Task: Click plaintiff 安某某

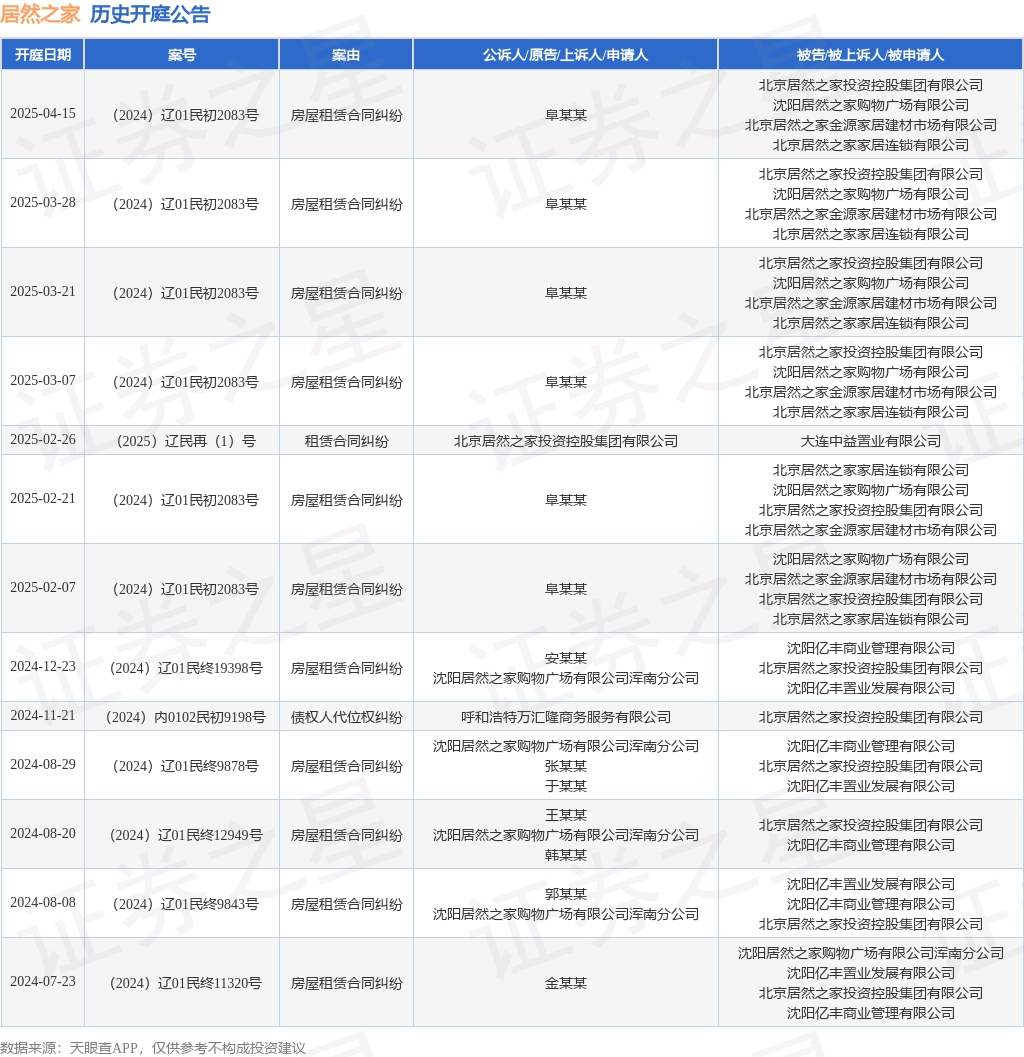Action: (566, 658)
